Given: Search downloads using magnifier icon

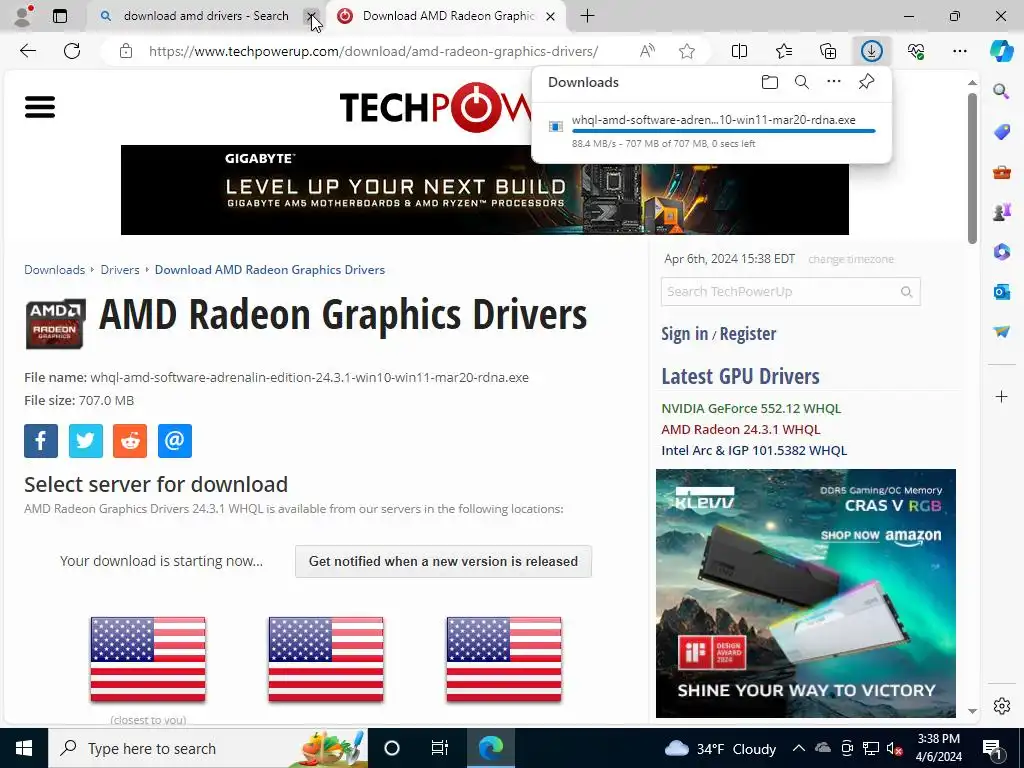Looking at the screenshot, I should tap(801, 82).
